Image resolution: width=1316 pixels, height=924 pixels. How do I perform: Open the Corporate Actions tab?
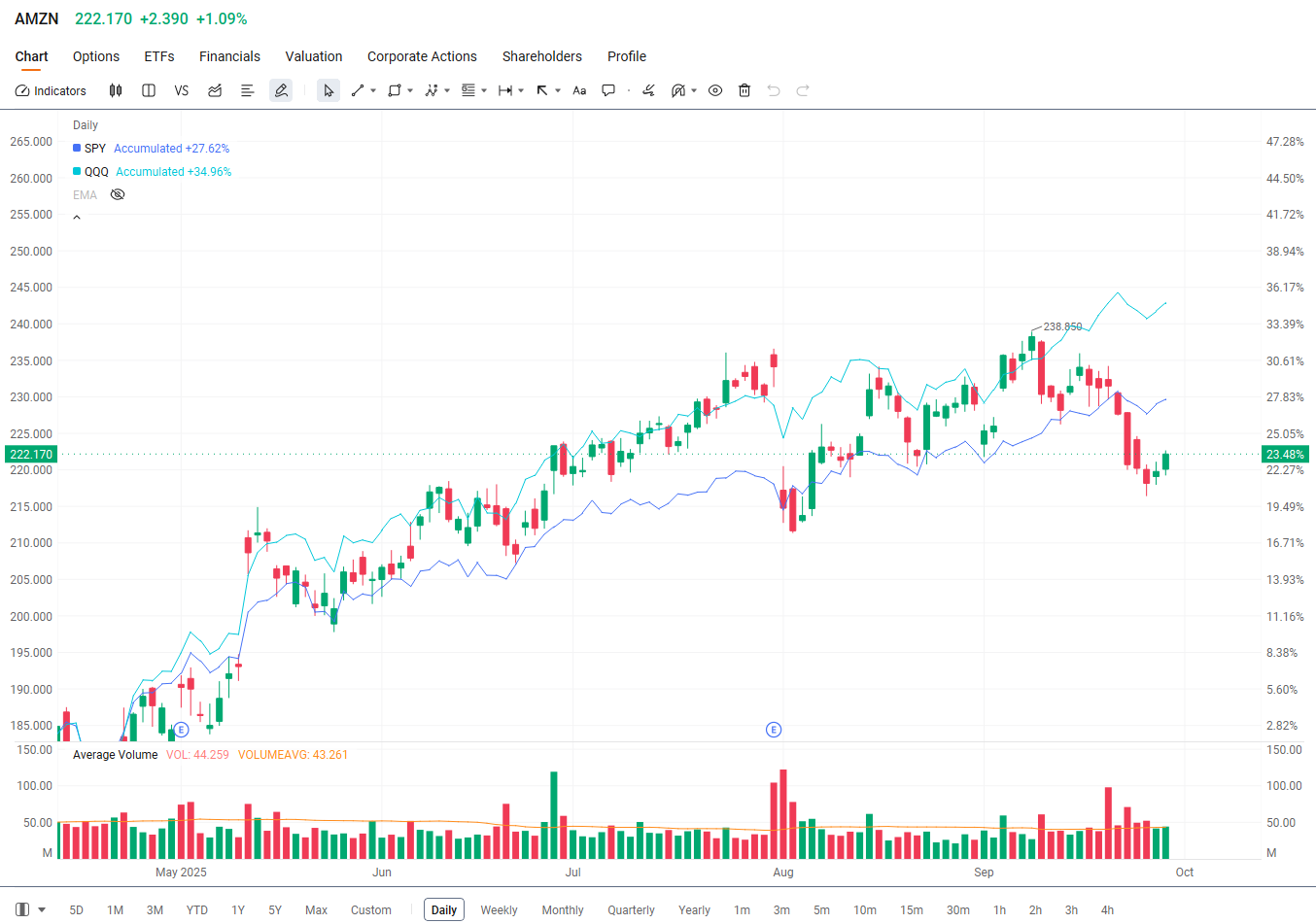point(422,56)
